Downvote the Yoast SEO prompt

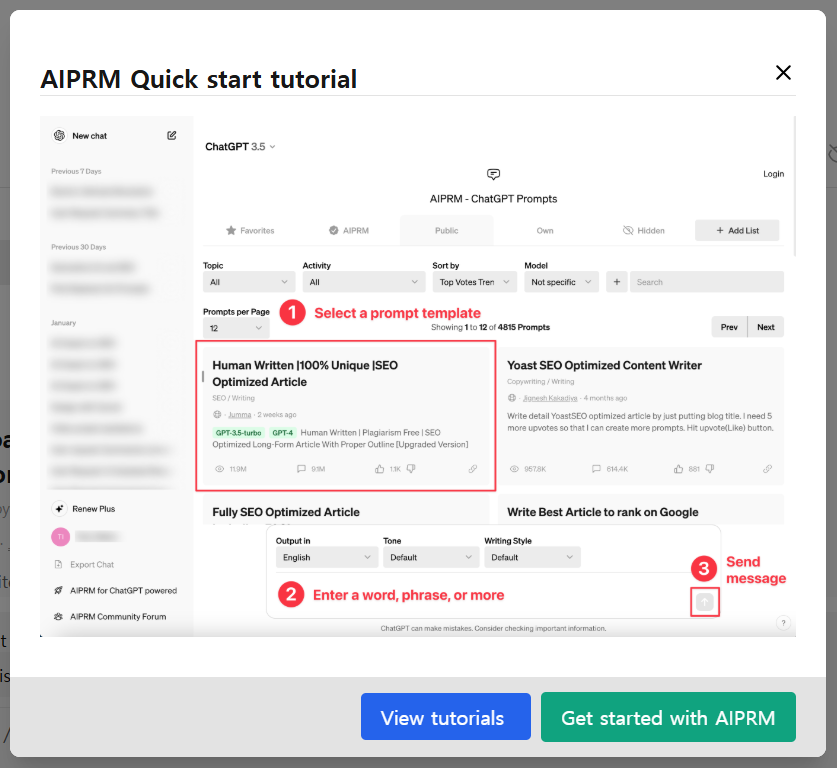click(x=710, y=469)
